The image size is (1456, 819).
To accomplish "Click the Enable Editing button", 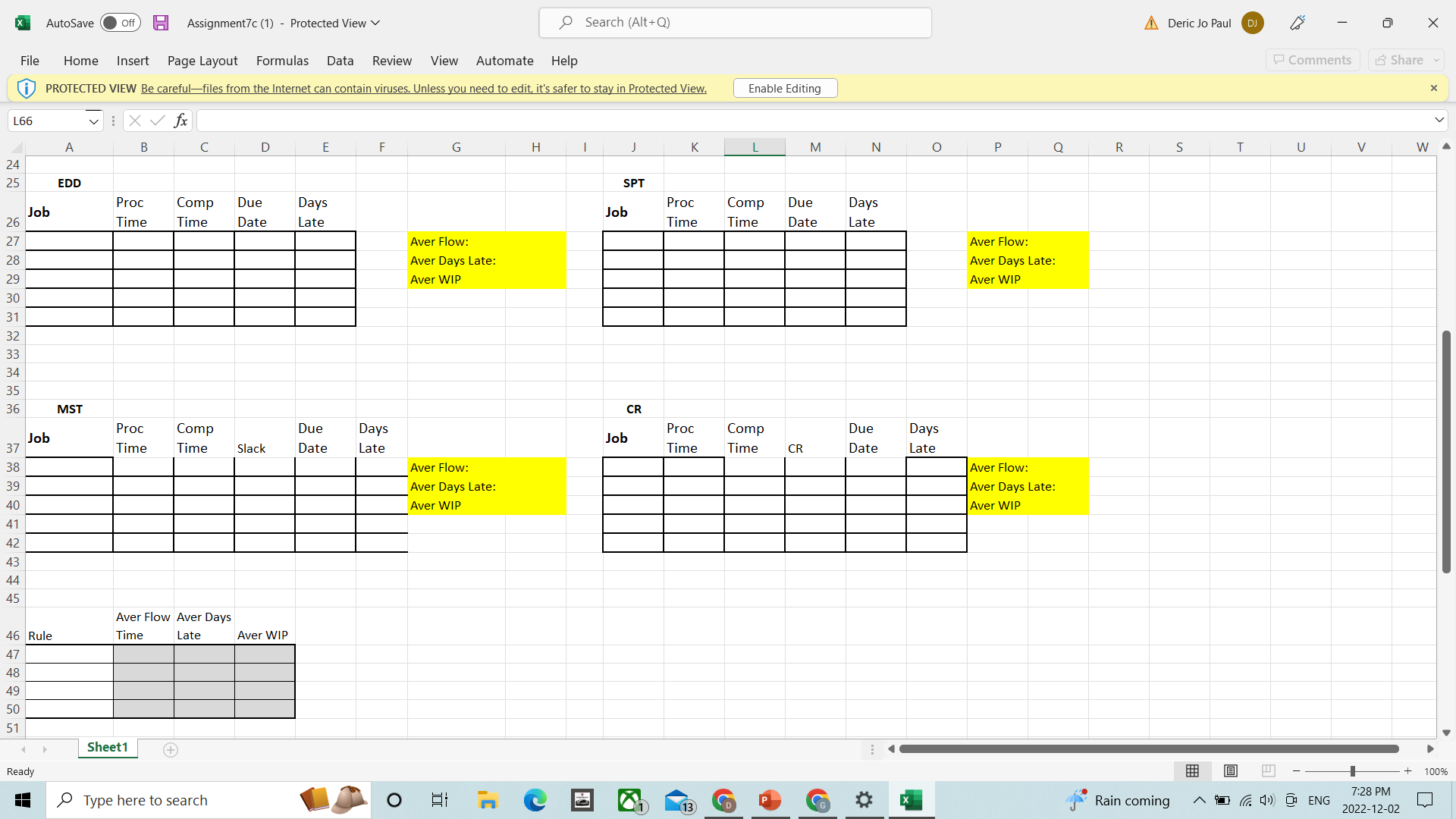I will [784, 88].
